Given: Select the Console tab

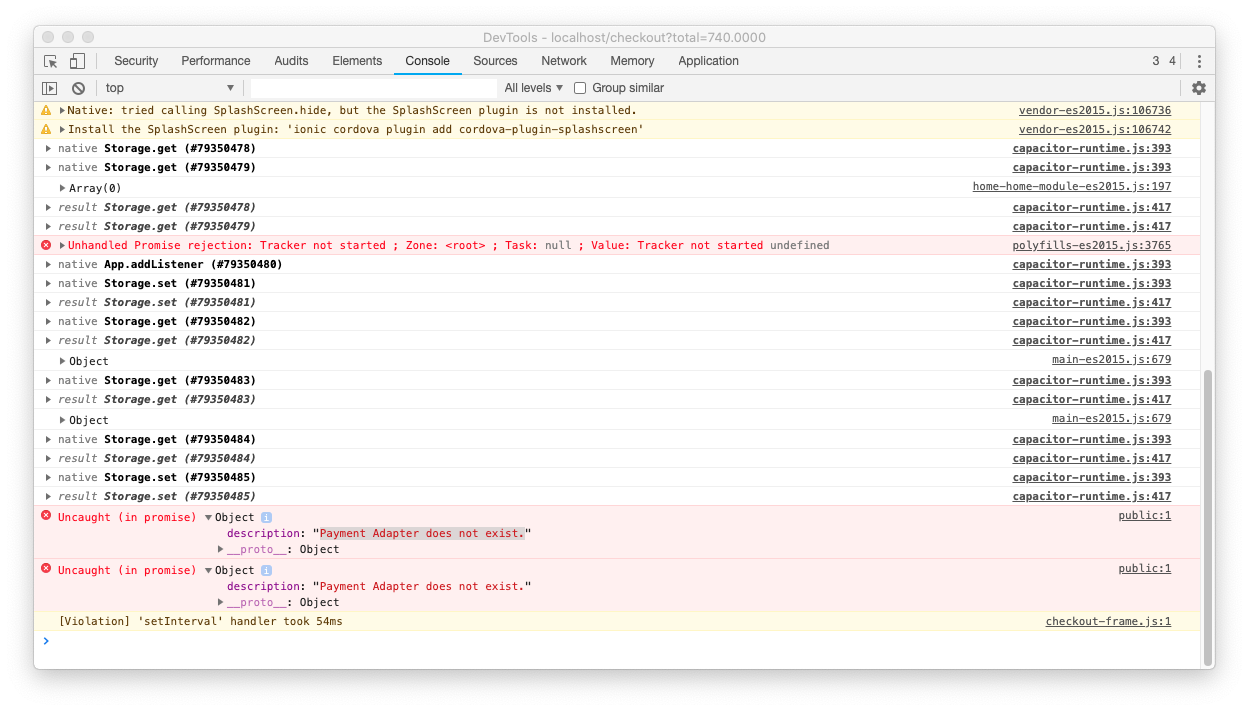Looking at the screenshot, I should (x=427, y=61).
